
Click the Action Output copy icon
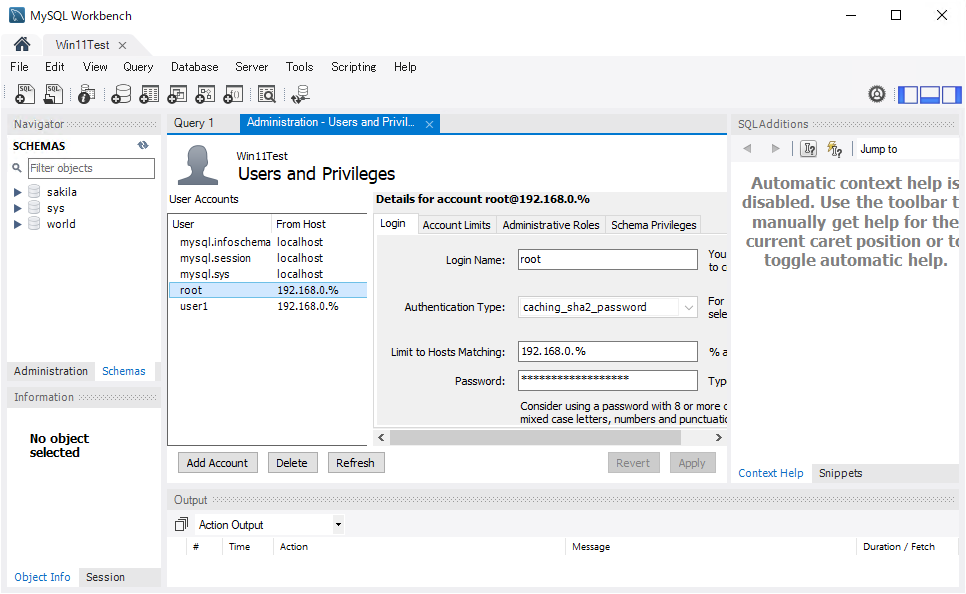click(x=181, y=524)
